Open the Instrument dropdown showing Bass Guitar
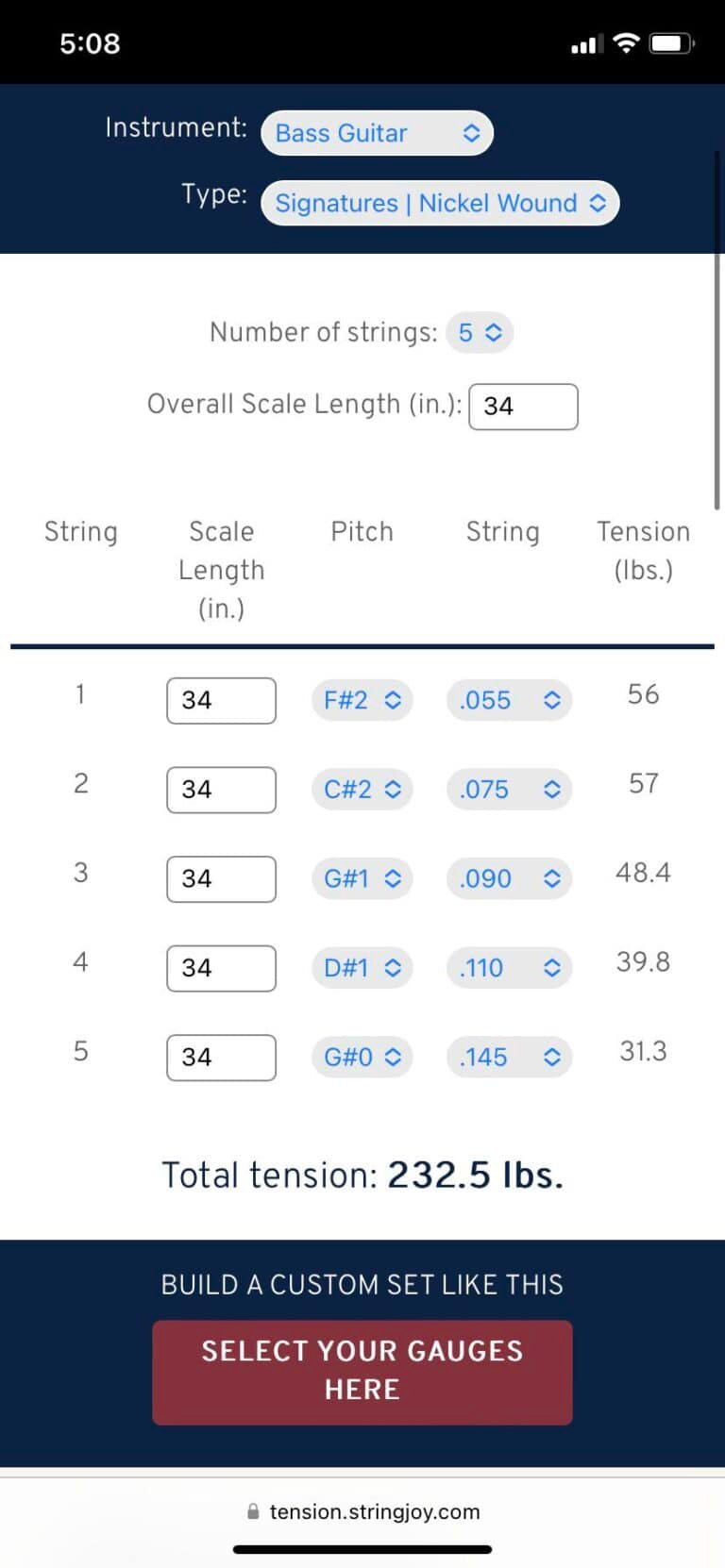Viewport: 725px width, 1568px height. tap(377, 133)
